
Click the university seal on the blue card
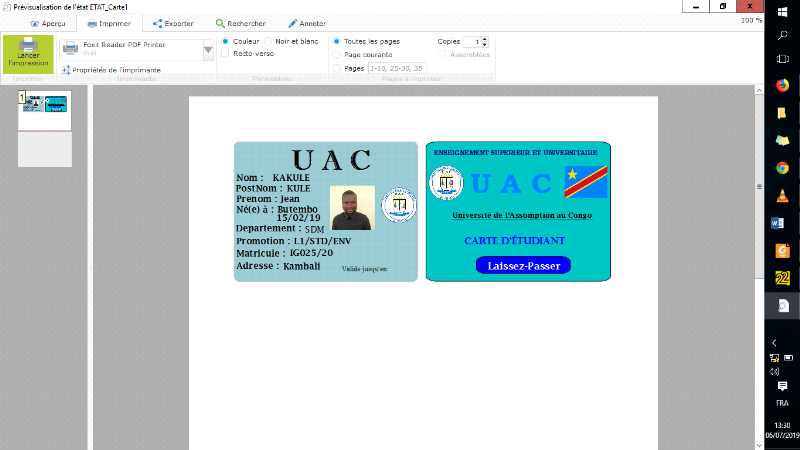(x=446, y=183)
